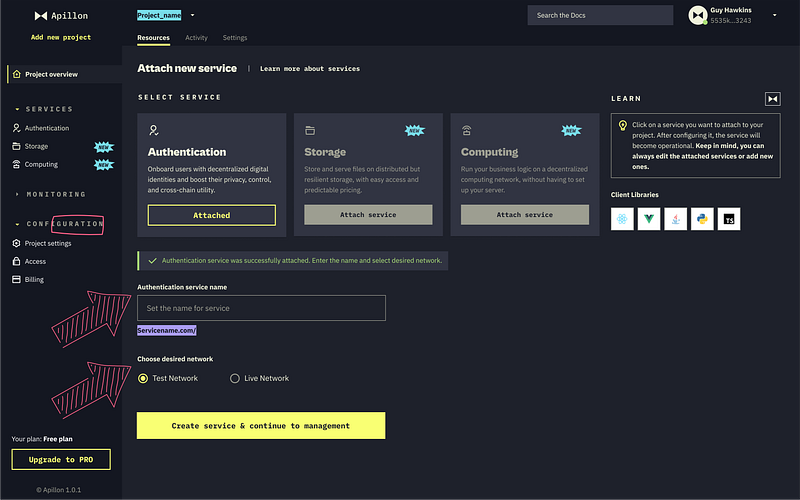Screen dimensions: 800x500
Task: Open Project settings in sidebar
Action: click(x=48, y=243)
